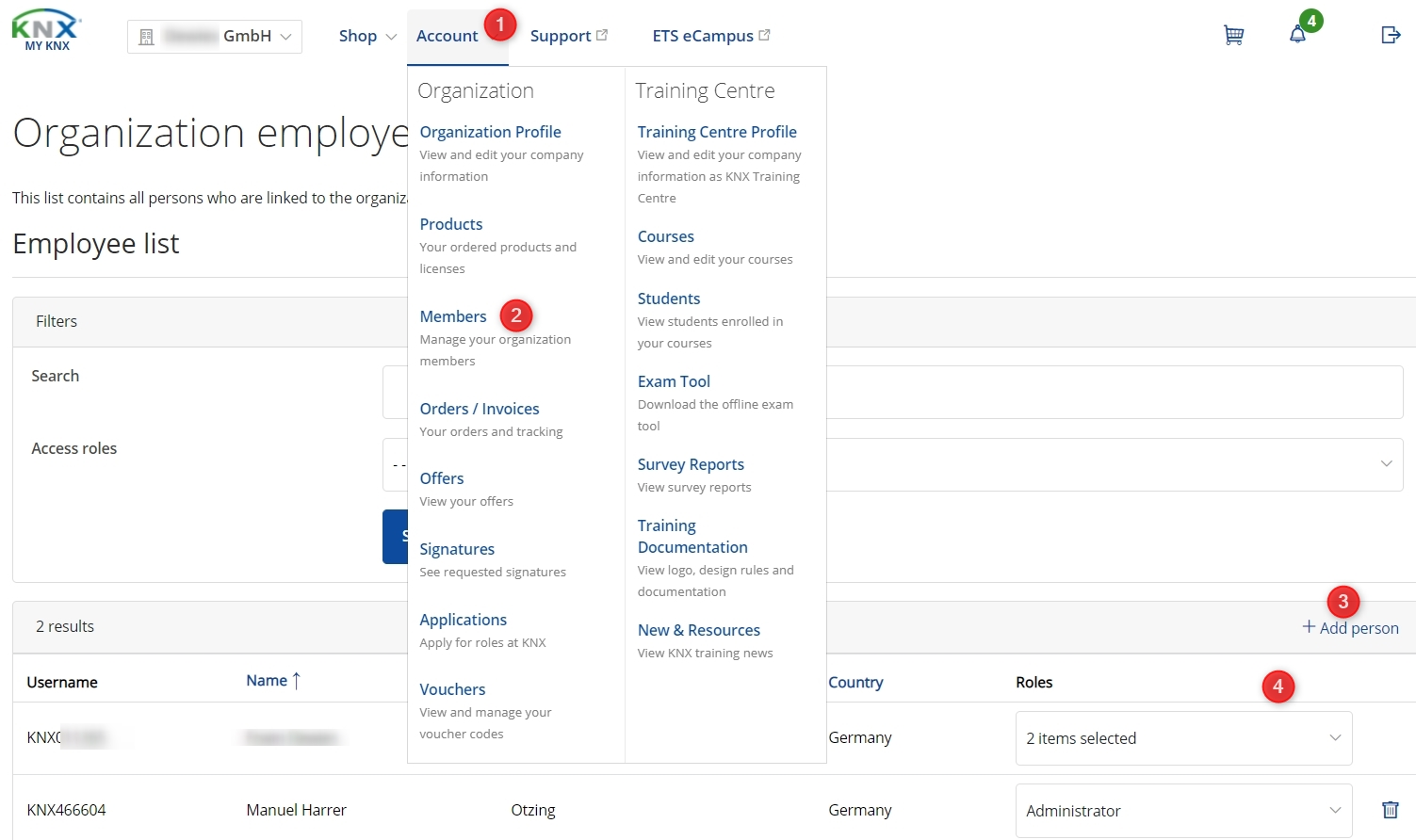The width and height of the screenshot is (1416, 840).
Task: Click the logout icon
Action: click(1390, 36)
